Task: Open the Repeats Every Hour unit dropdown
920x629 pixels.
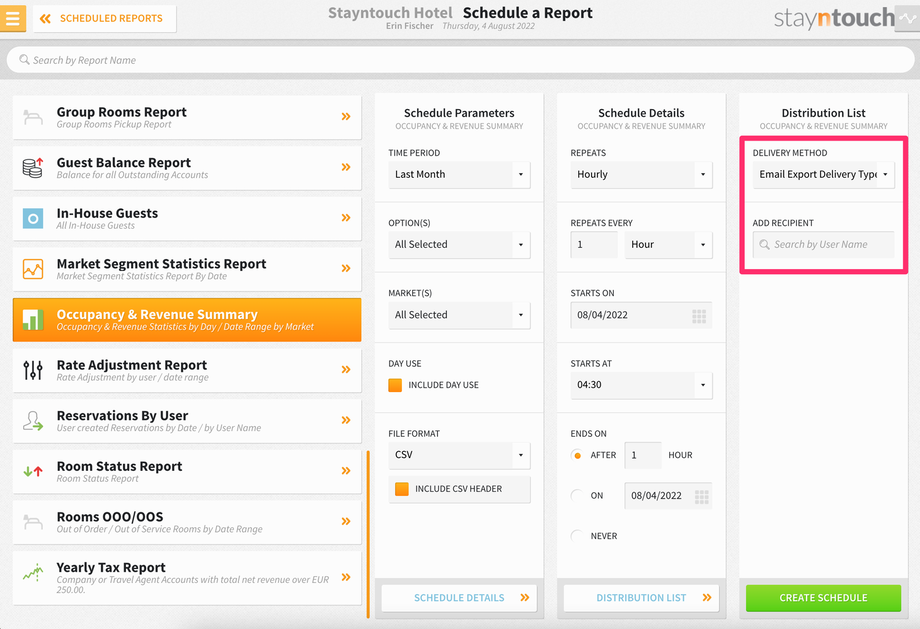Action: tap(668, 245)
